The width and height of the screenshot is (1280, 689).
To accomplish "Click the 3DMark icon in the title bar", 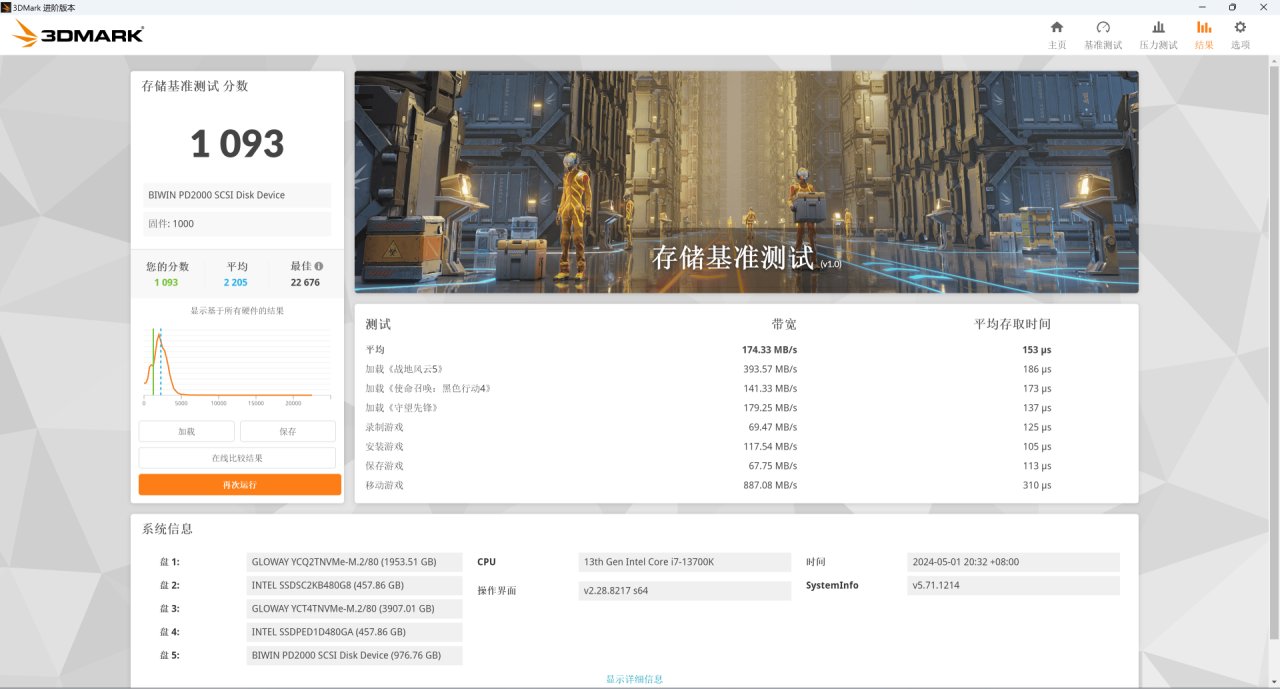I will (x=8, y=7).
